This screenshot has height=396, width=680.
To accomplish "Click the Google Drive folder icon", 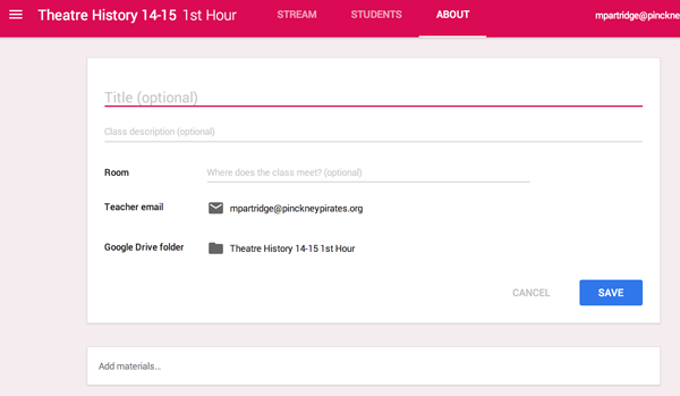I will coord(216,248).
